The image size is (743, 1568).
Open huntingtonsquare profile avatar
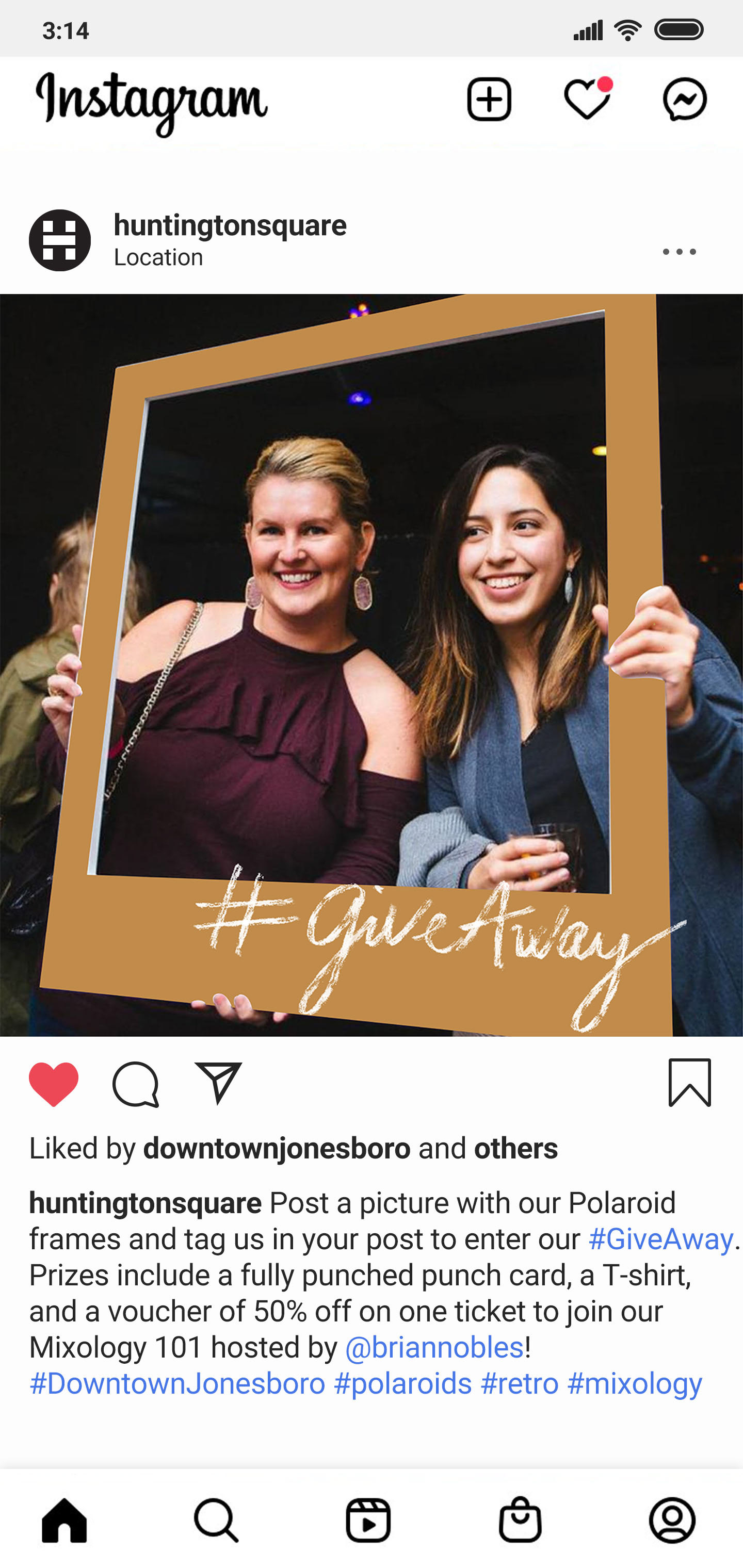pyautogui.click(x=60, y=240)
